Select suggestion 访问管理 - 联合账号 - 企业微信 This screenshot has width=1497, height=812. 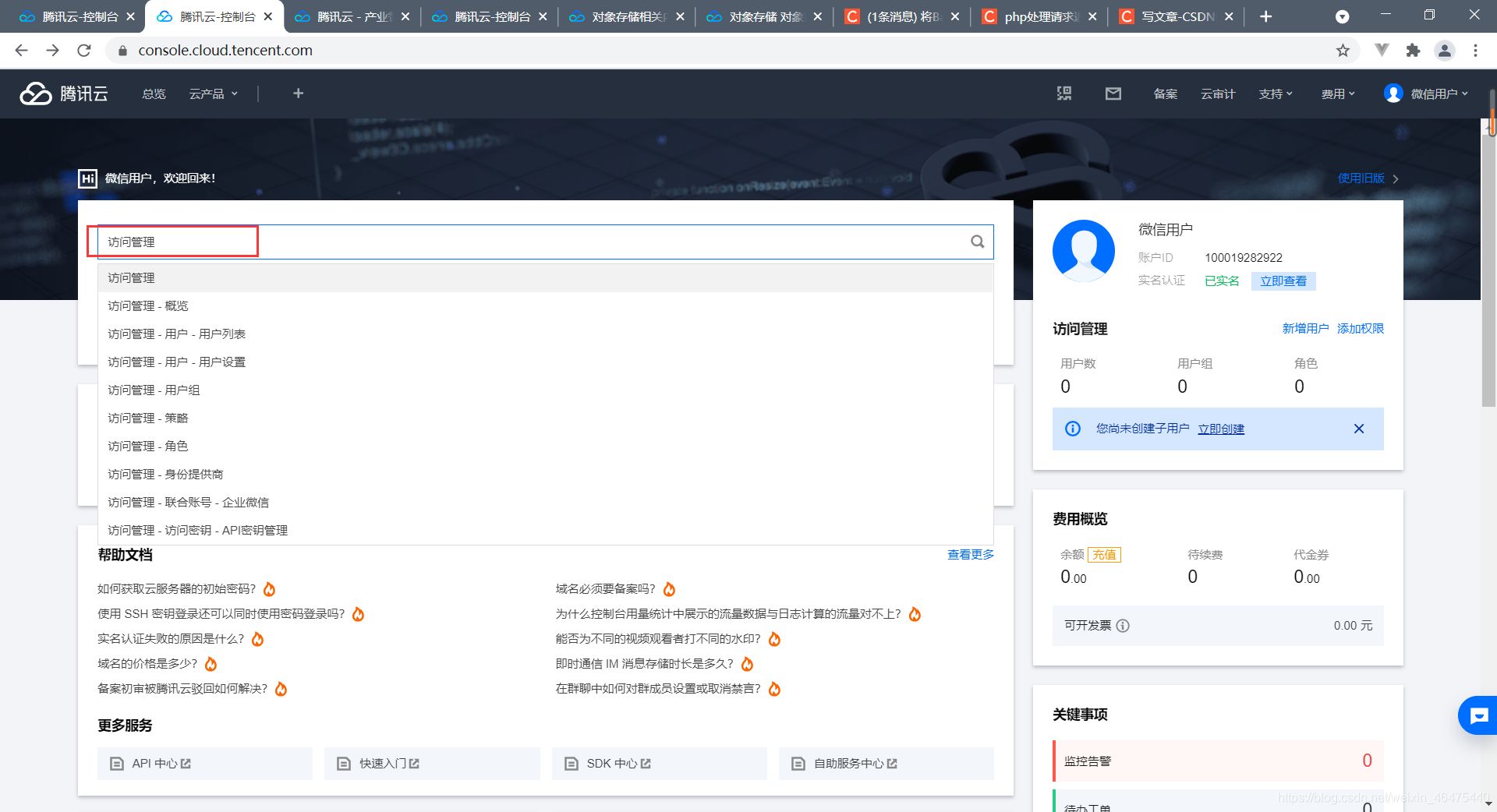pos(546,503)
